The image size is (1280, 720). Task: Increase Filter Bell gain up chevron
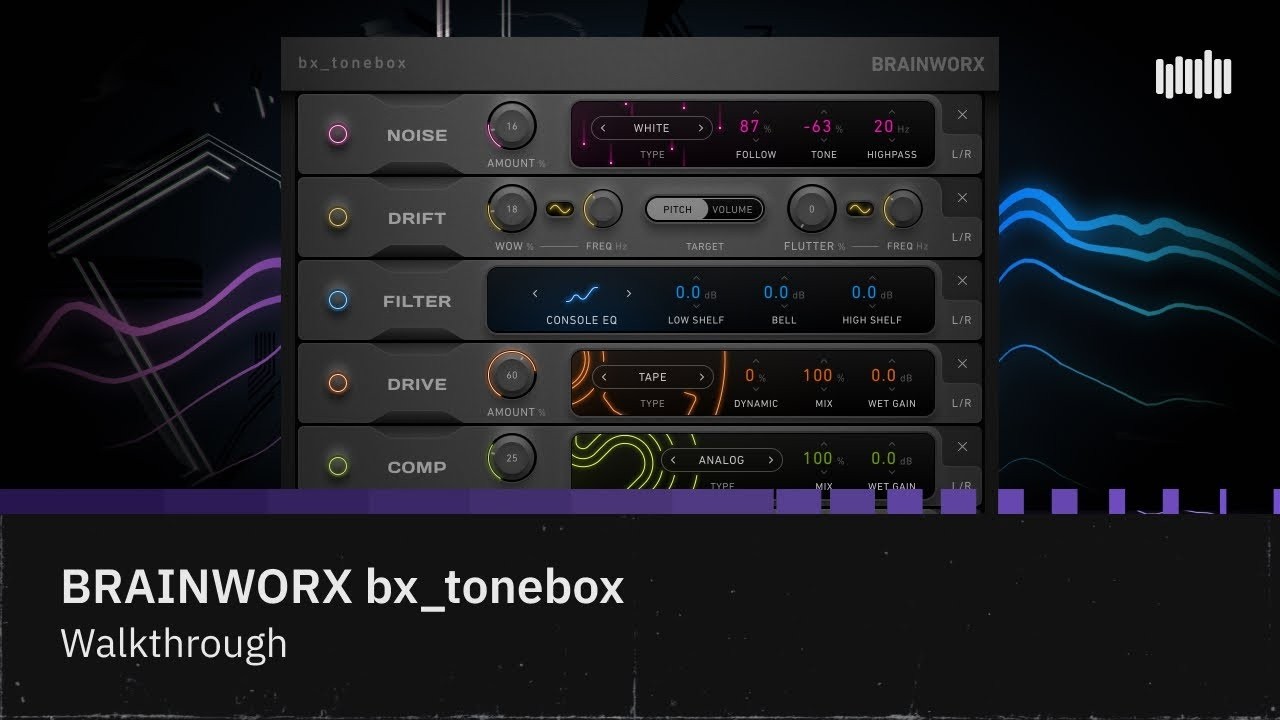[784, 278]
